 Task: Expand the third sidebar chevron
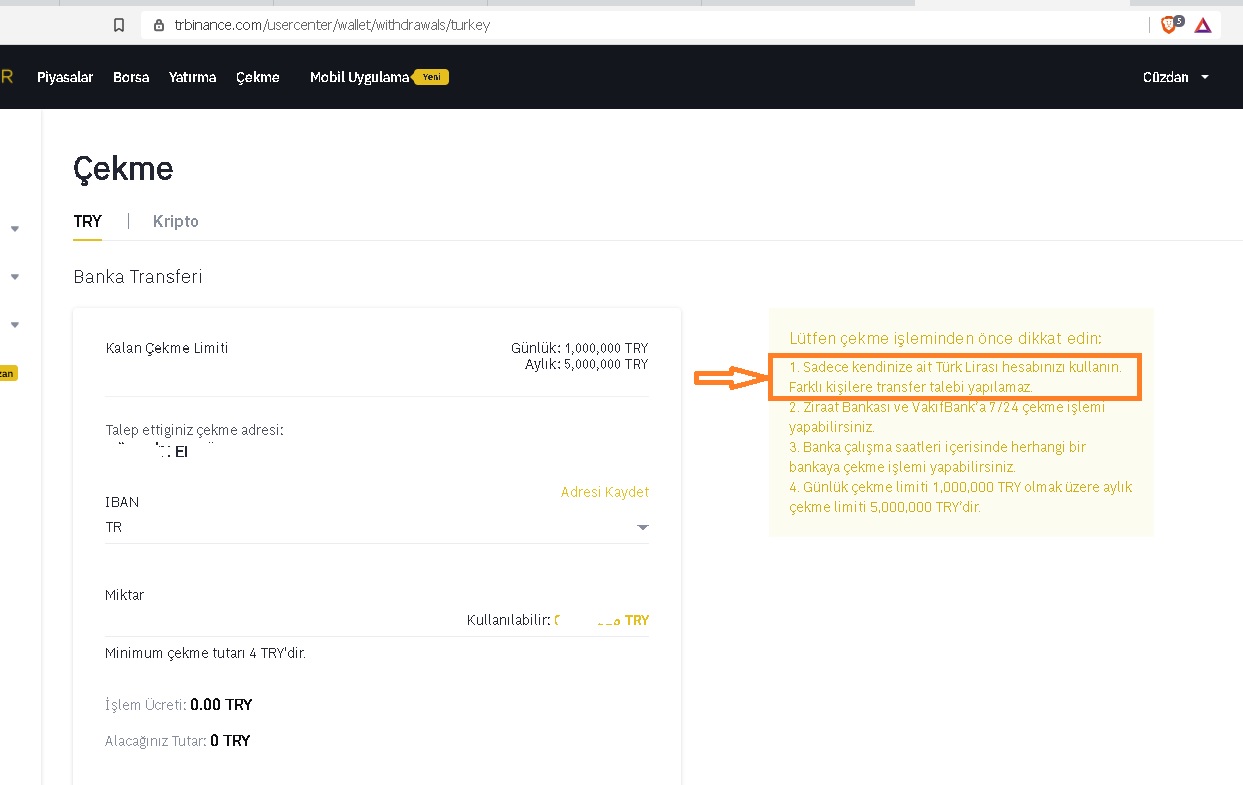click(x=15, y=325)
